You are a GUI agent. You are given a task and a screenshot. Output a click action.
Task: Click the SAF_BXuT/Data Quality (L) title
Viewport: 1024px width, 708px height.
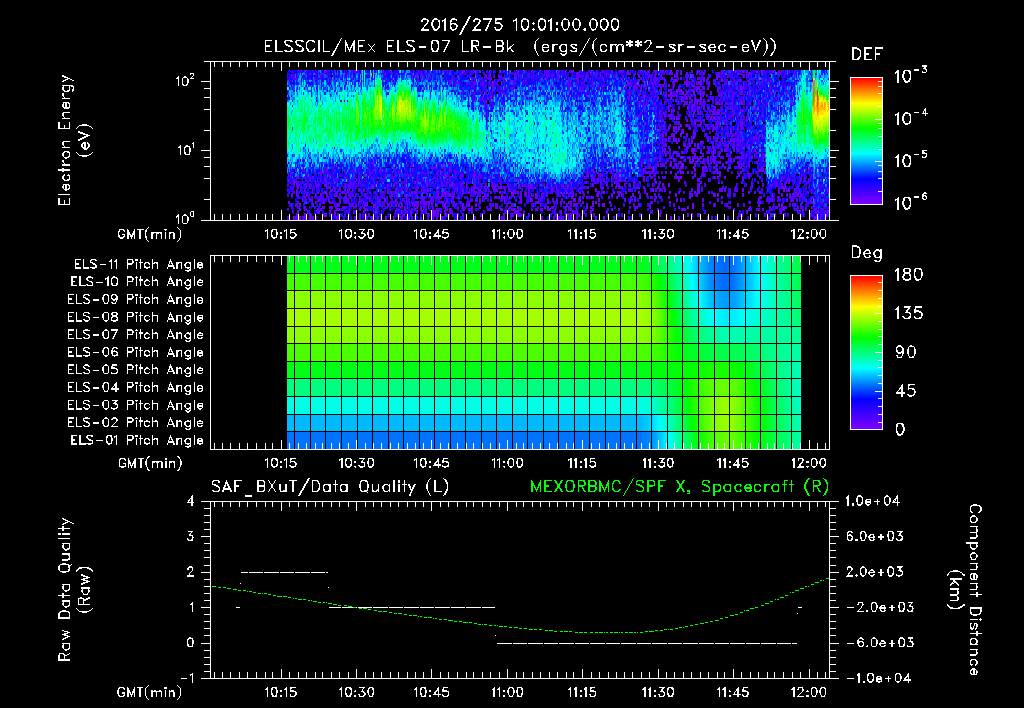[x=330, y=487]
